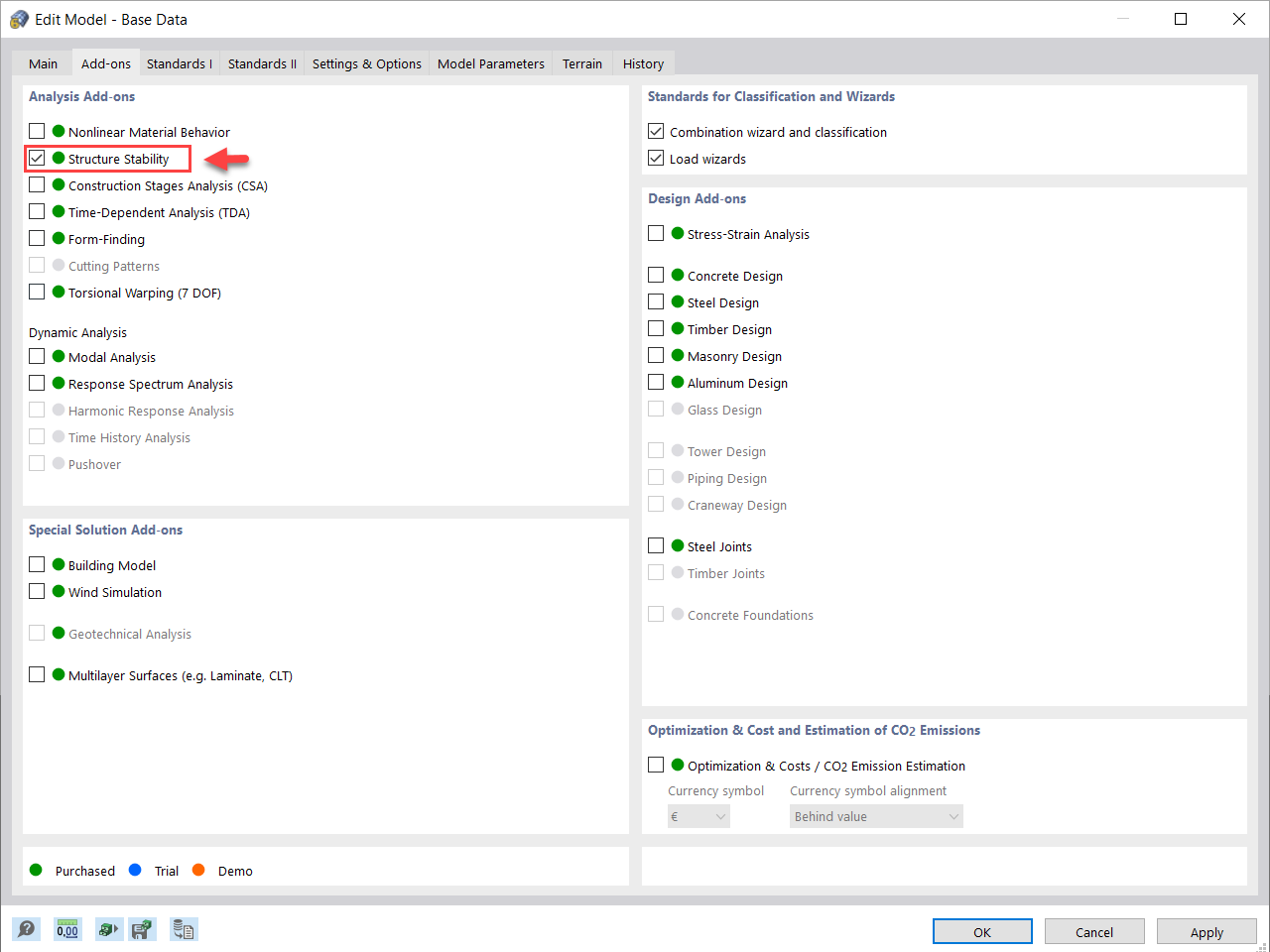
Task: Load base data from another model
Action: [109, 929]
